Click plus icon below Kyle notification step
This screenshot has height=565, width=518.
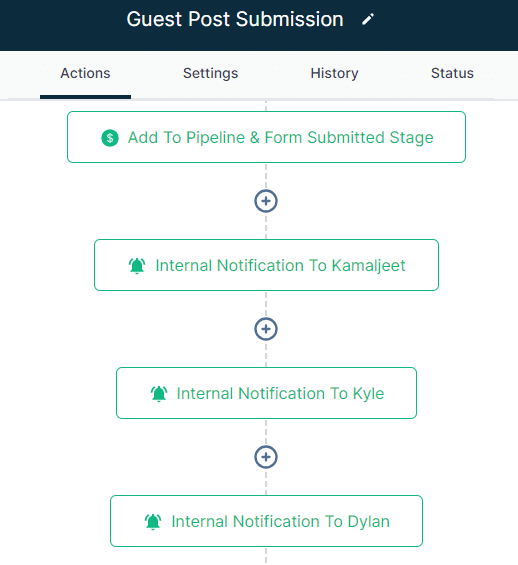point(266,457)
